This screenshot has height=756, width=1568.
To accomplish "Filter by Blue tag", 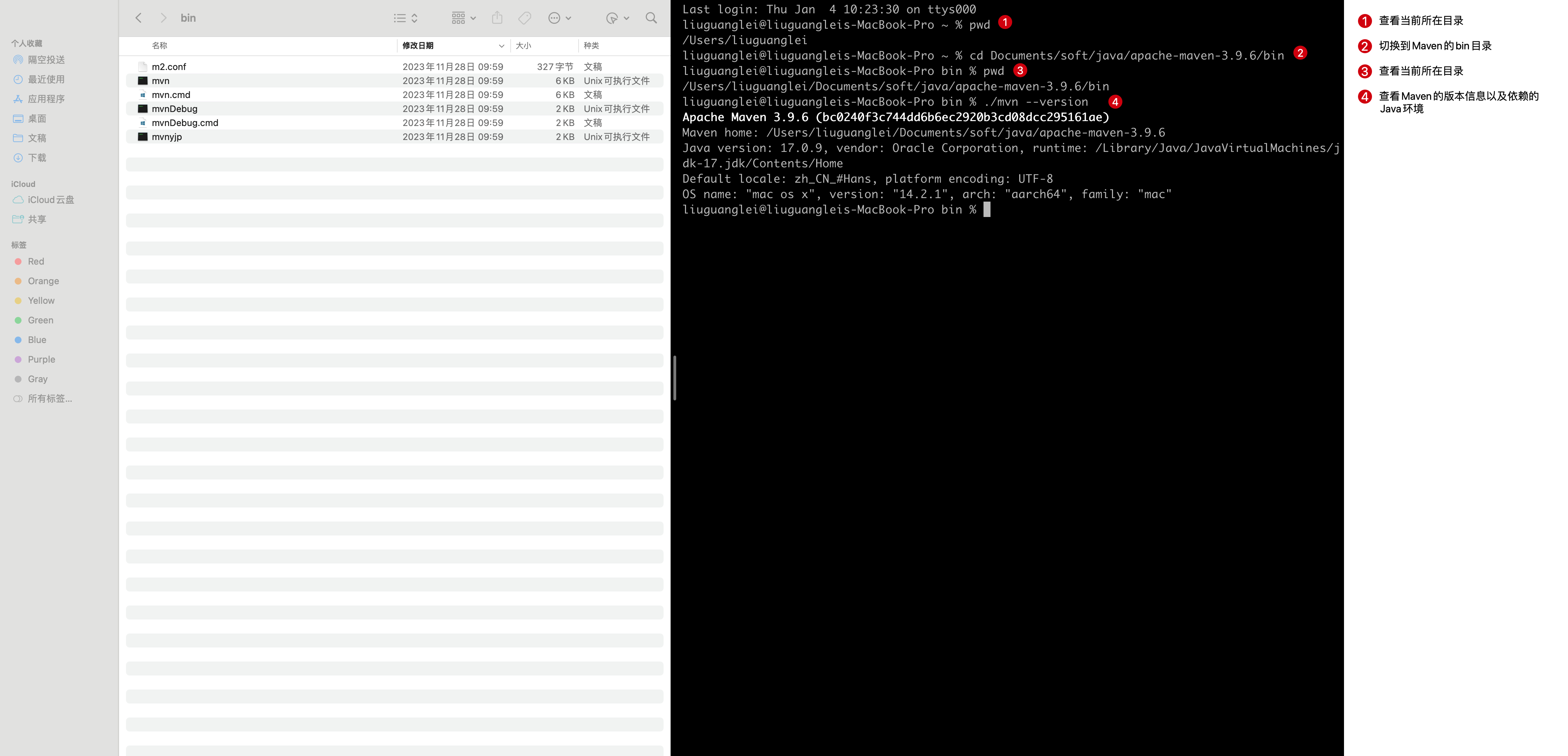I will 30,339.
